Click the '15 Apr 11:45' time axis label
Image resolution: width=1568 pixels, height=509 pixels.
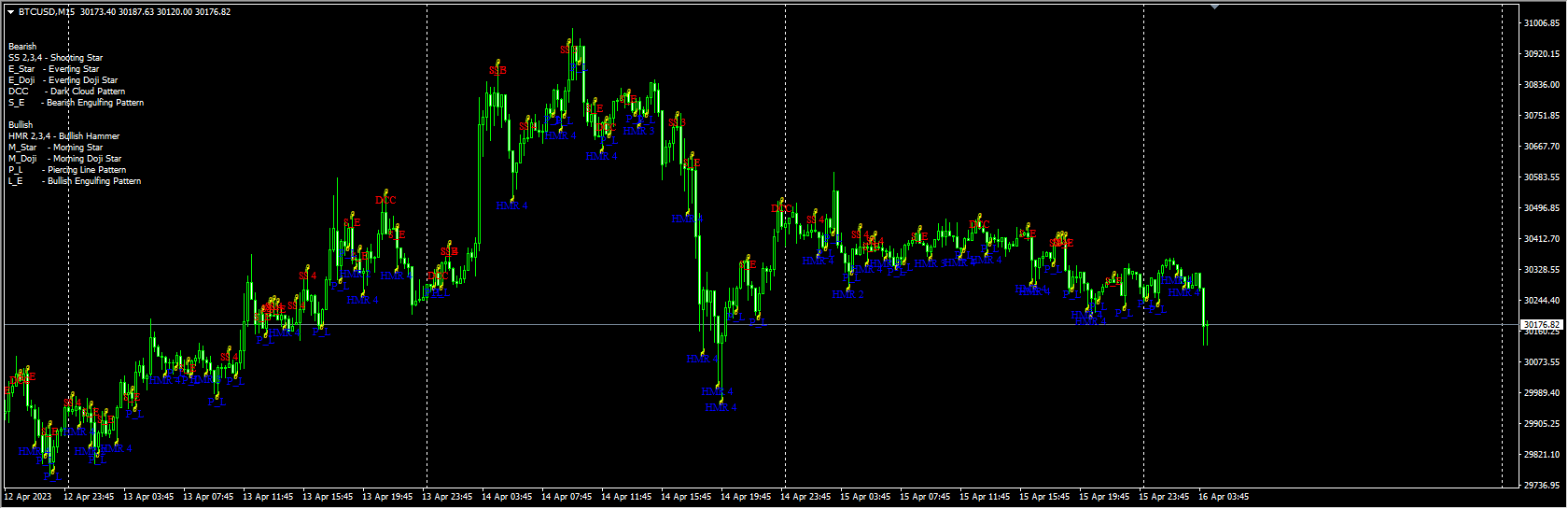tap(985, 497)
